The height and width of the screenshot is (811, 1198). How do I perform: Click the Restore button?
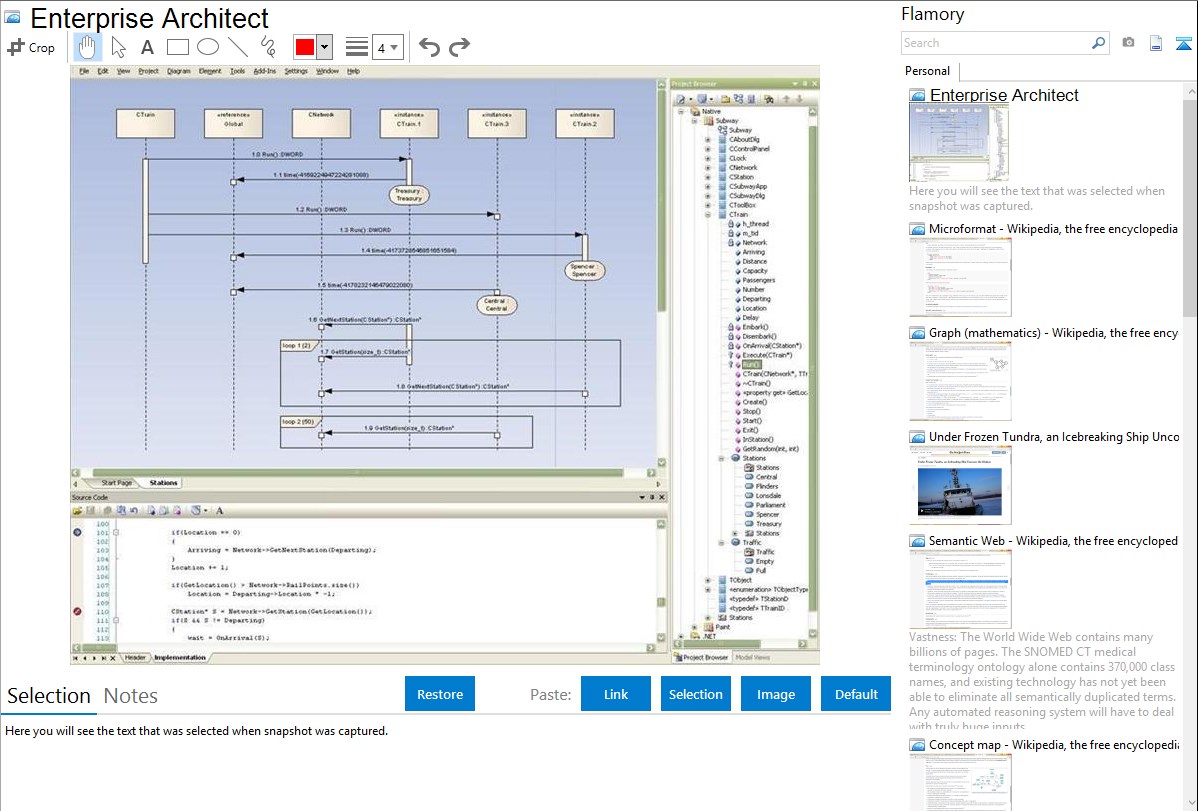[440, 694]
